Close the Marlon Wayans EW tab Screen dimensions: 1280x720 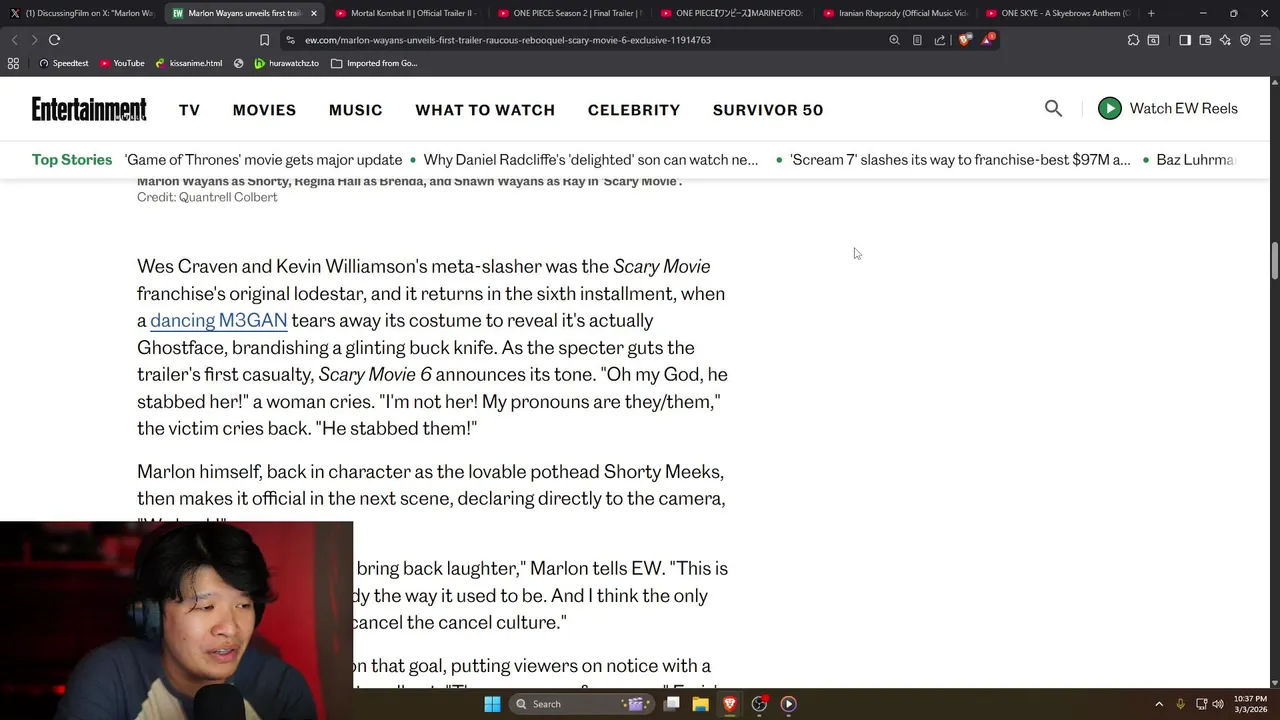314,13
